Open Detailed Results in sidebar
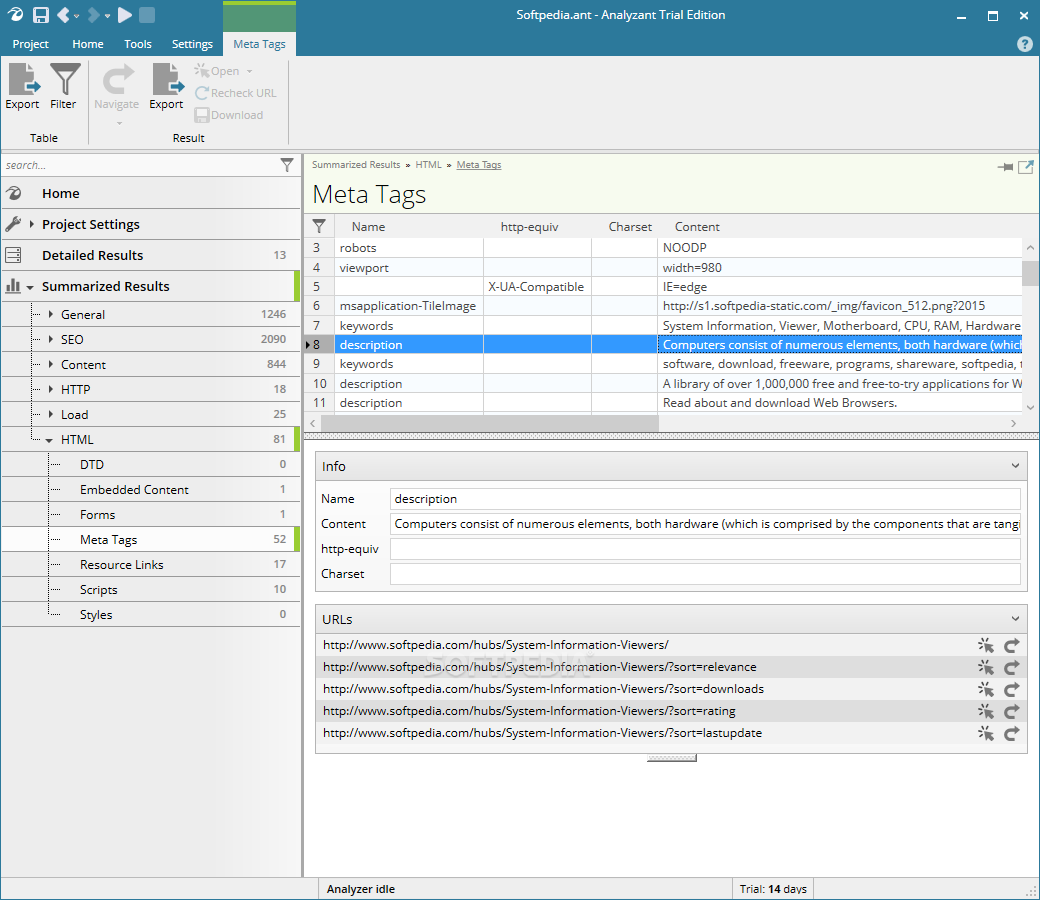This screenshot has height=900, width=1040. (x=151, y=255)
